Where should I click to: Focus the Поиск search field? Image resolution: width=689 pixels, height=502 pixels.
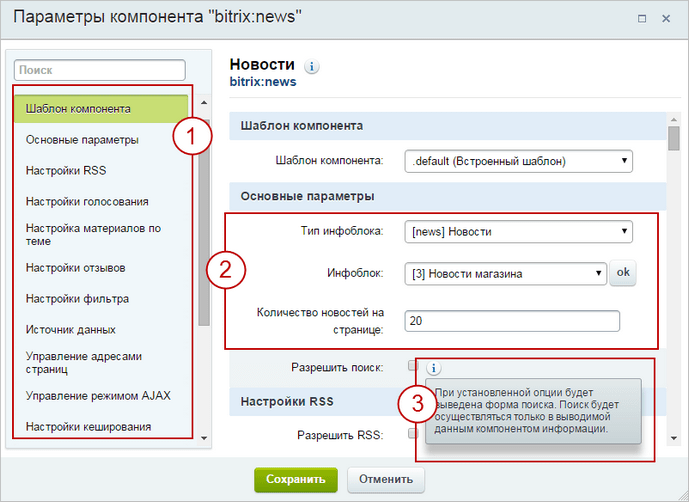(100, 70)
